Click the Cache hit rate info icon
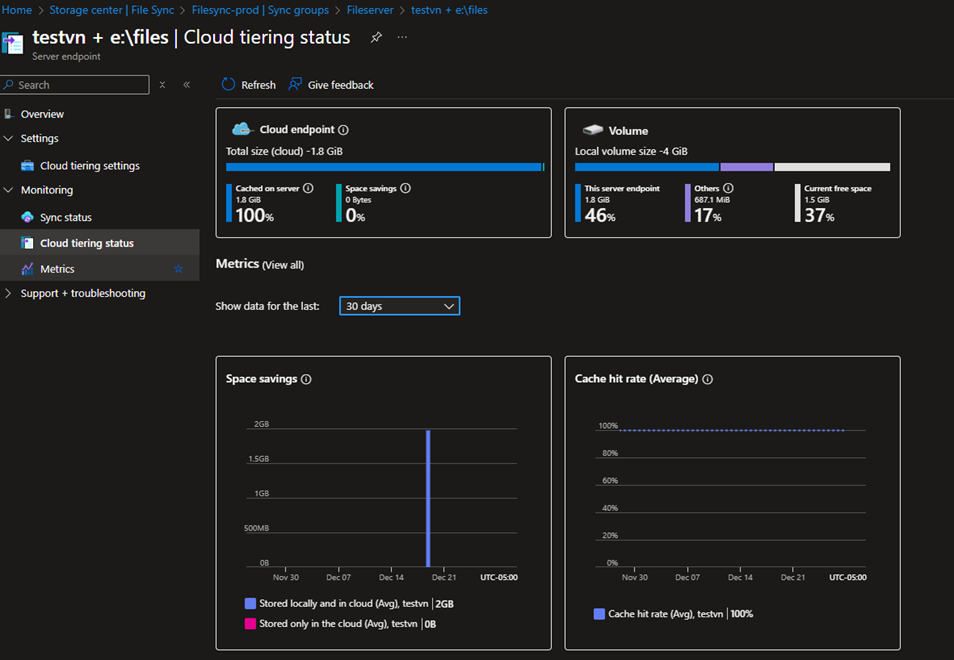954x660 pixels. click(708, 380)
